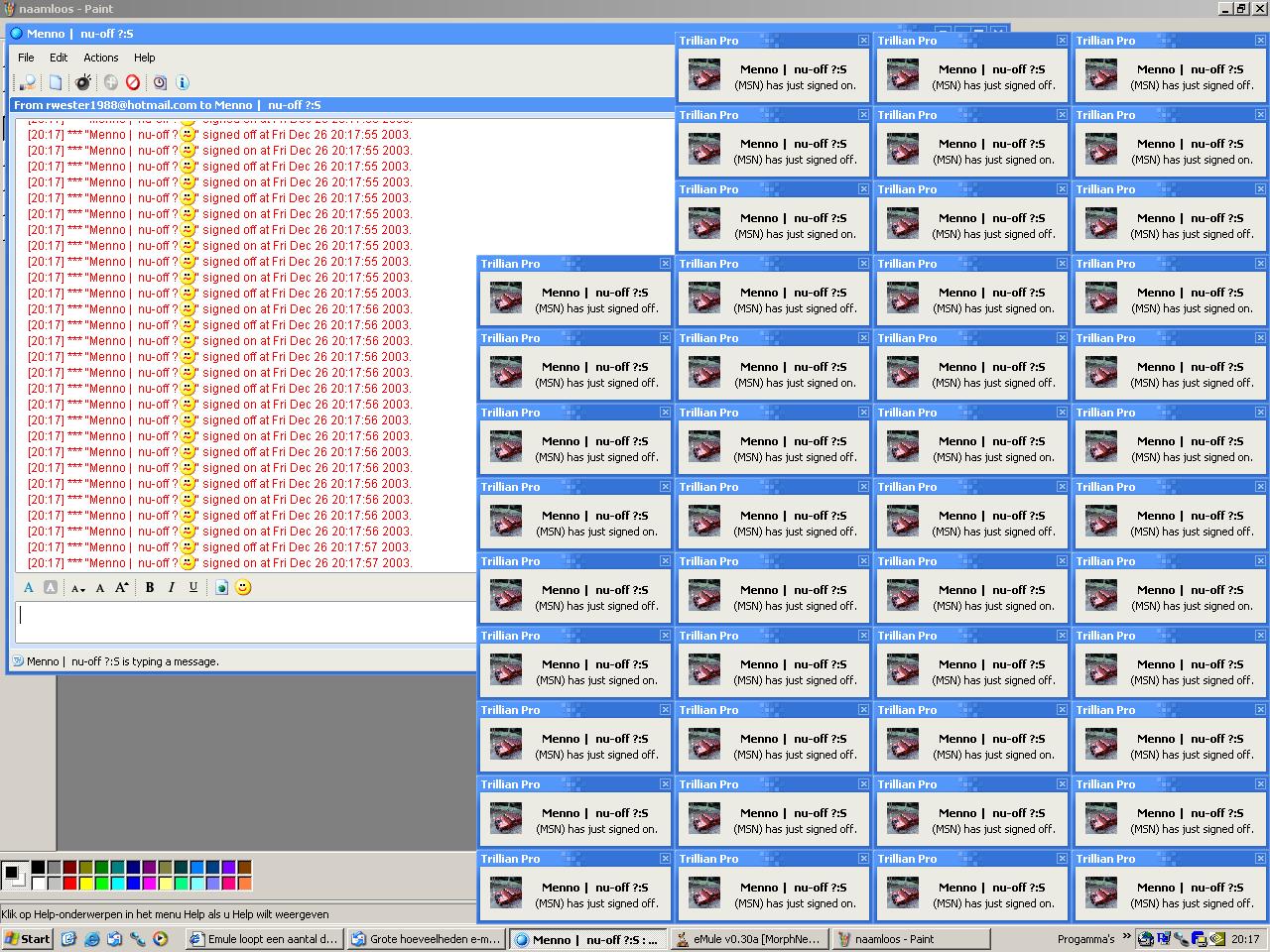This screenshot has width=1270, height=952.
Task: Click the blank page icon in chat toolbar
Action: click(x=56, y=82)
